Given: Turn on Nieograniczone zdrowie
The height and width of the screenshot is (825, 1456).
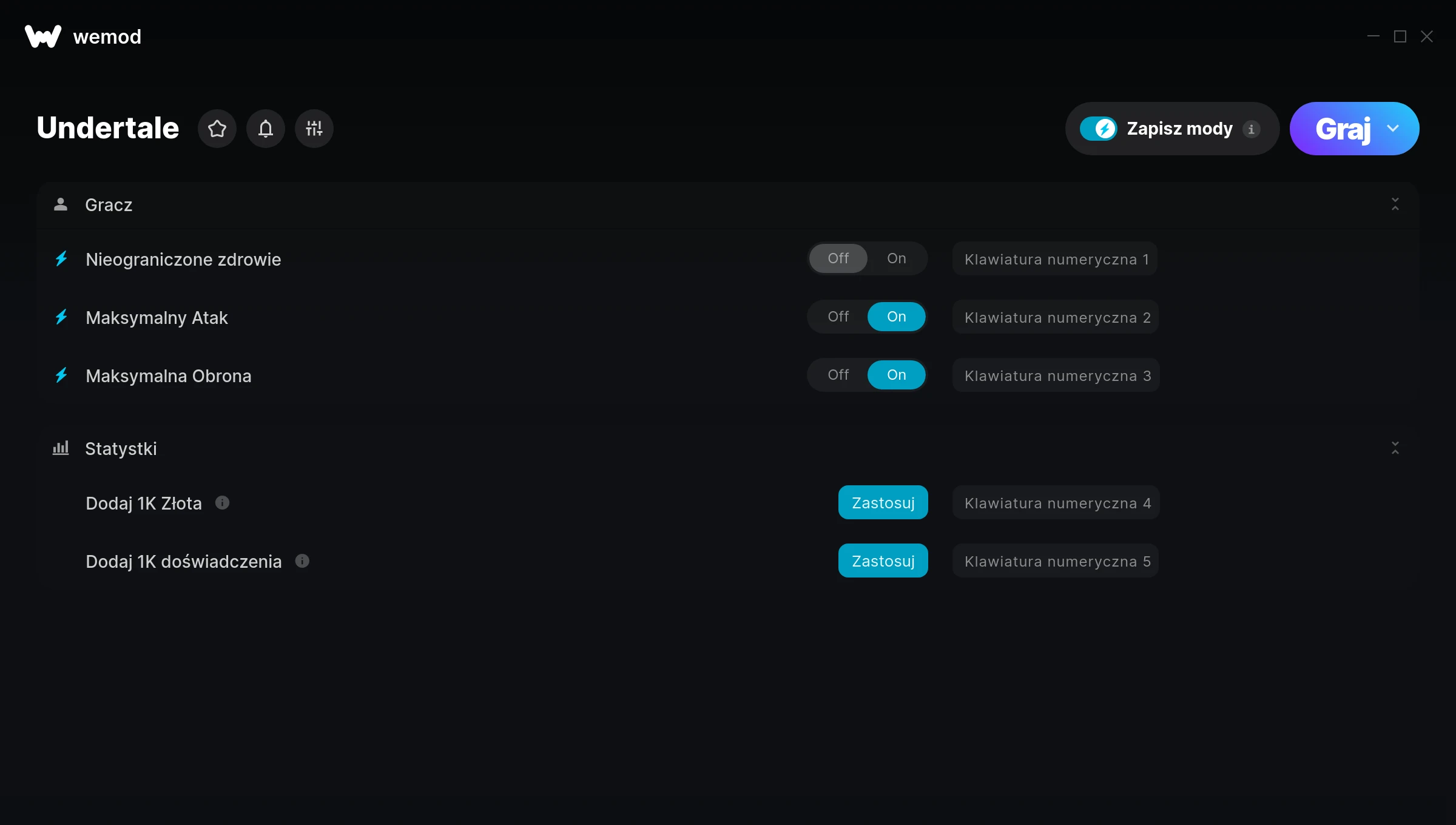Looking at the screenshot, I should [896, 258].
